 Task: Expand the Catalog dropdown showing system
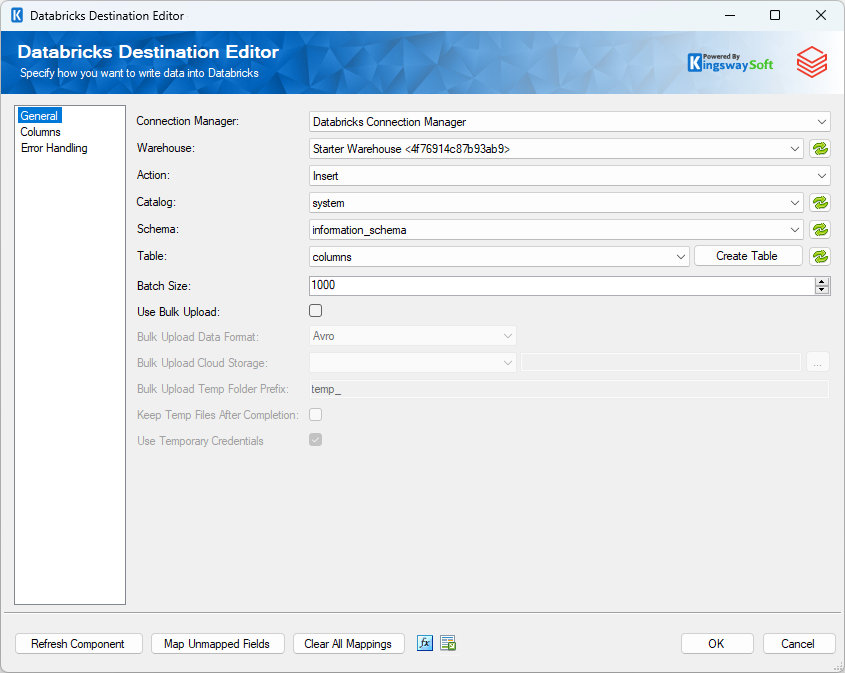point(556,203)
